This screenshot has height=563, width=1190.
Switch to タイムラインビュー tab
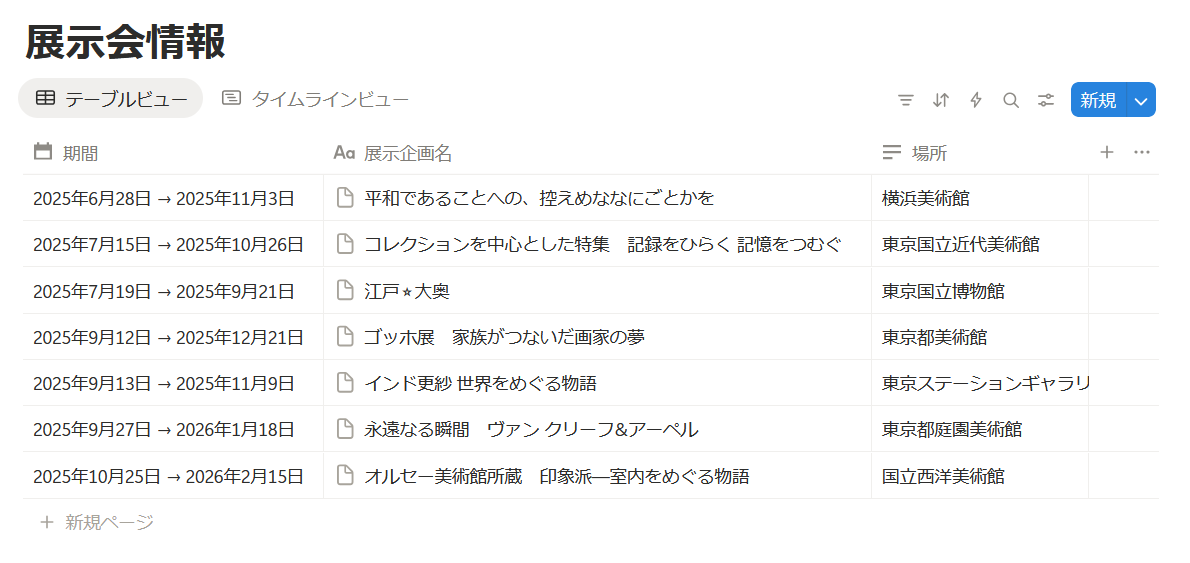pos(316,99)
